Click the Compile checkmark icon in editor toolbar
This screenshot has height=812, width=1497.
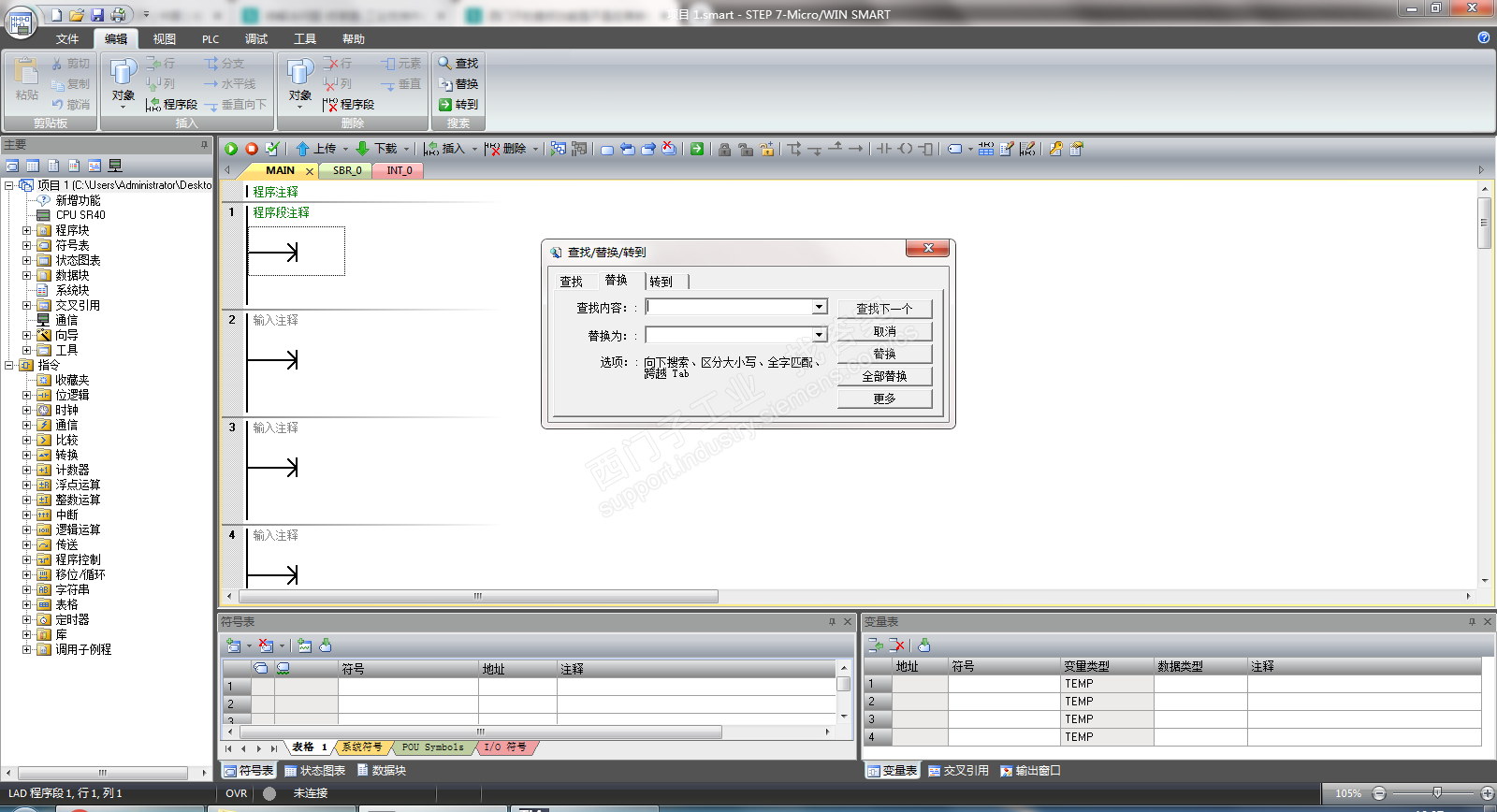[272, 149]
